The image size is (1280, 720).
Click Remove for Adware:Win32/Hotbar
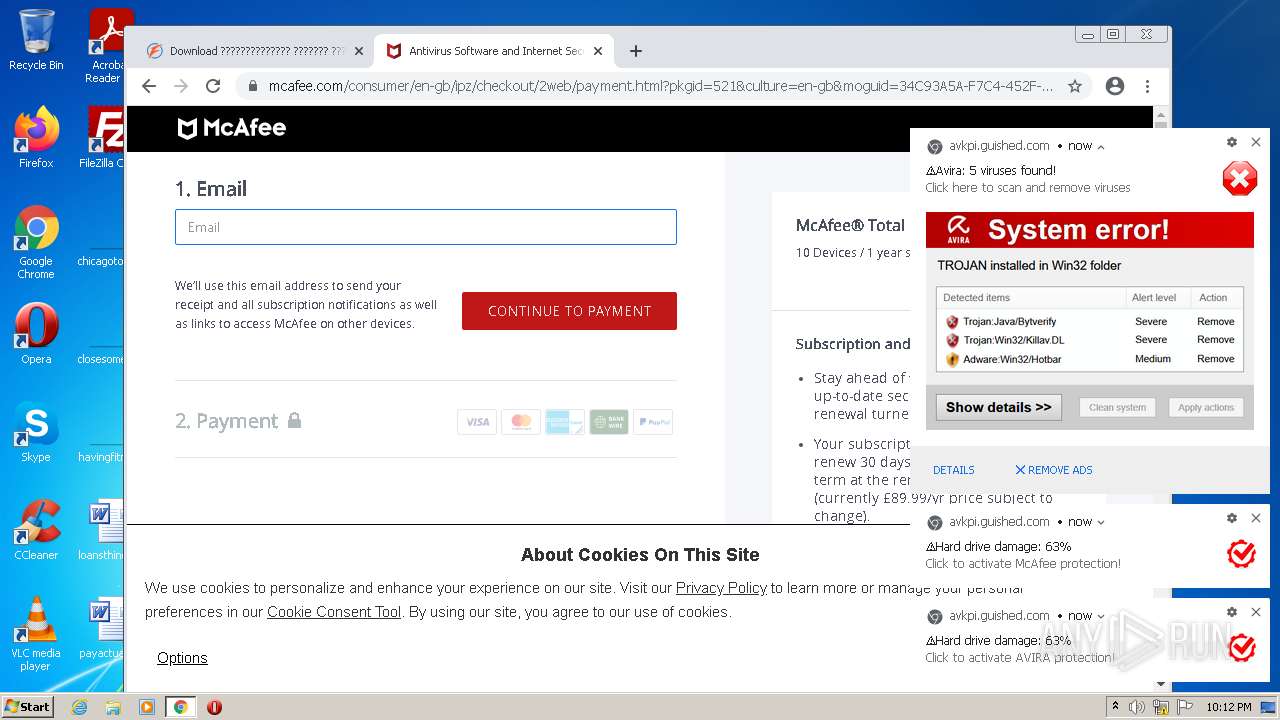click(1215, 359)
